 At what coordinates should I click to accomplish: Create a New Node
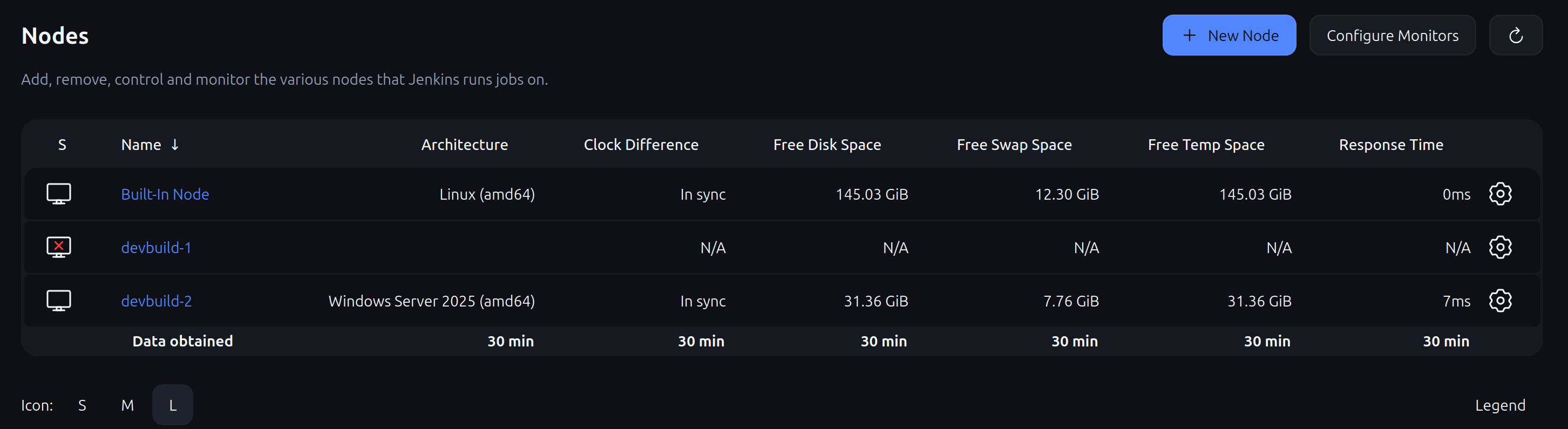point(1229,35)
